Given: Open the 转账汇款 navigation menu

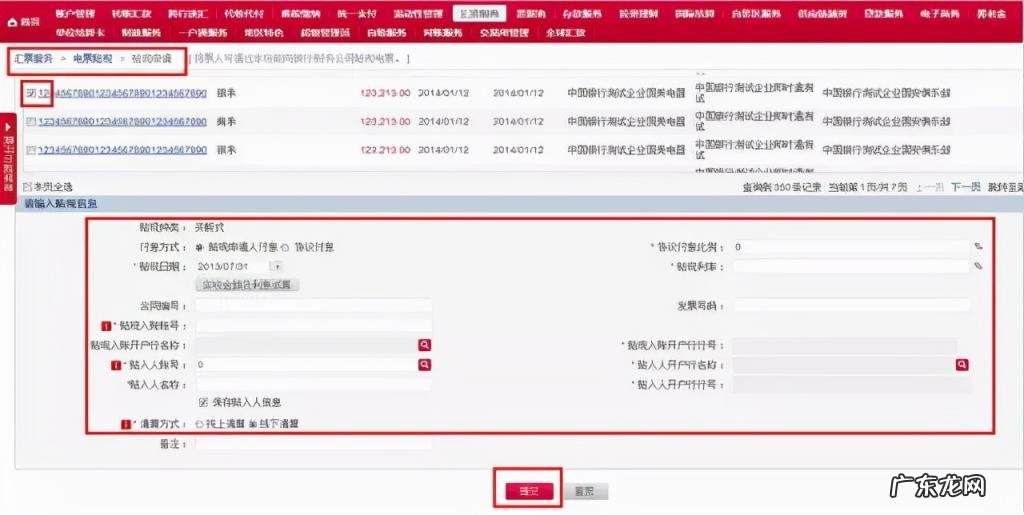Looking at the screenshot, I should pos(131,13).
